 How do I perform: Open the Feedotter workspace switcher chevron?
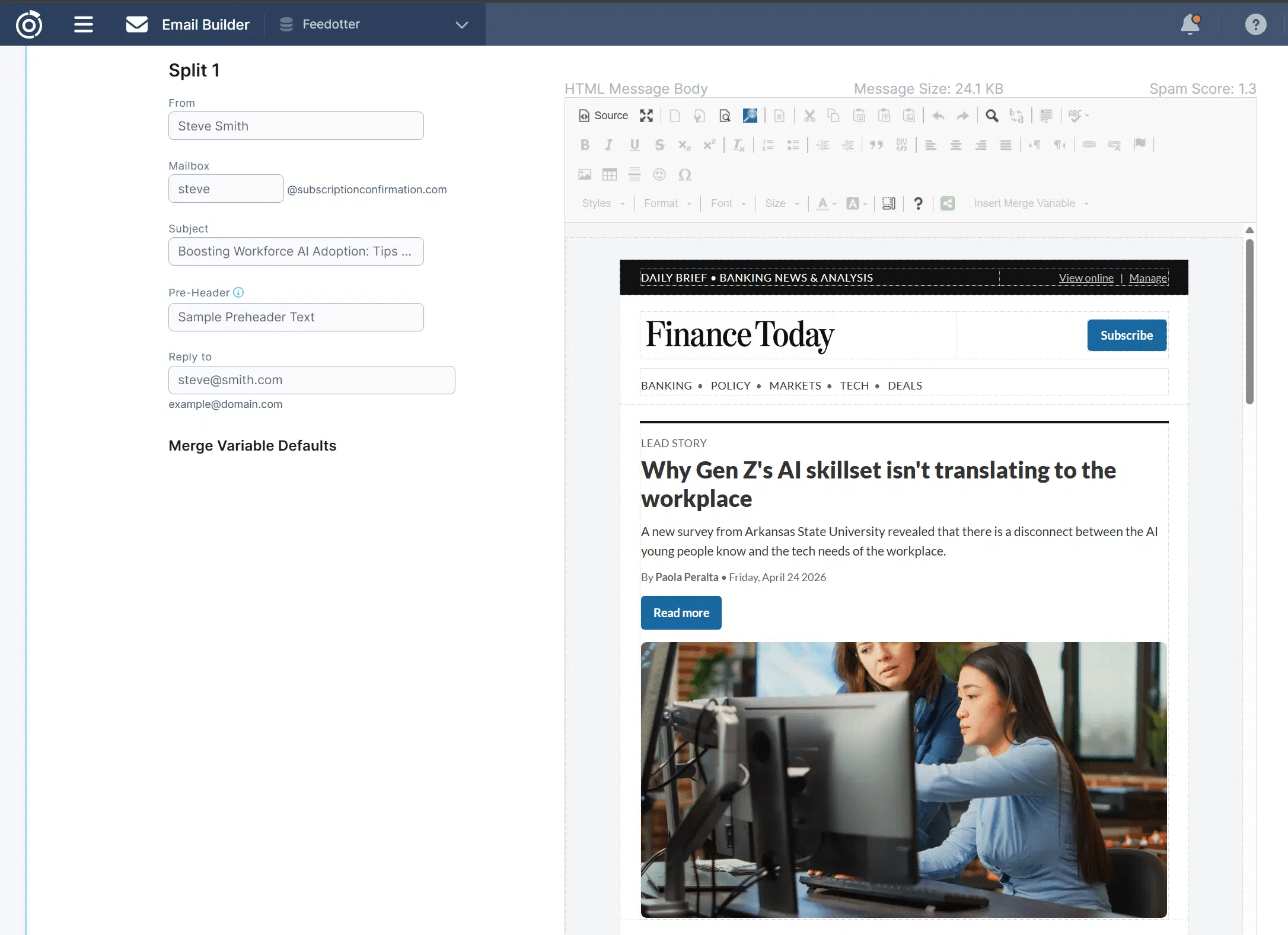click(462, 24)
